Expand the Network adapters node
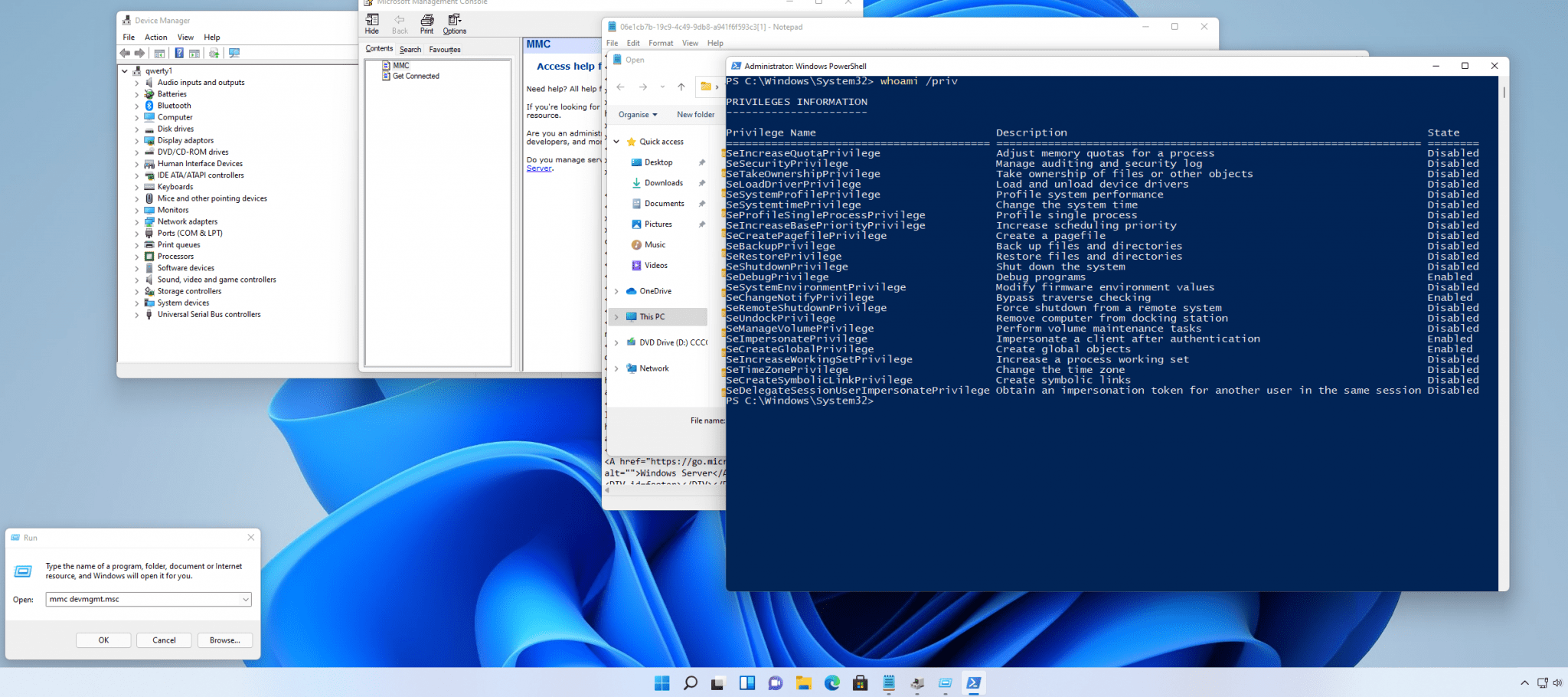This screenshot has width=1568, height=697. (137, 222)
